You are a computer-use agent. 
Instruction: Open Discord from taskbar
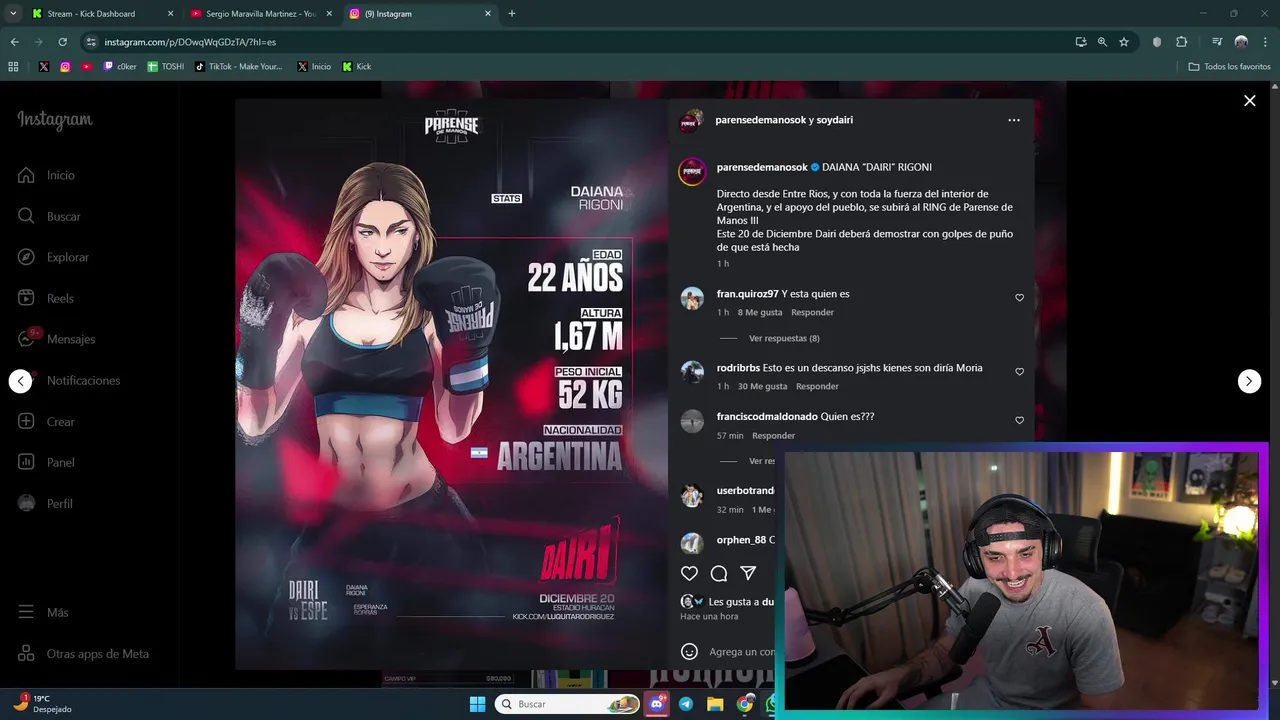[x=657, y=704]
